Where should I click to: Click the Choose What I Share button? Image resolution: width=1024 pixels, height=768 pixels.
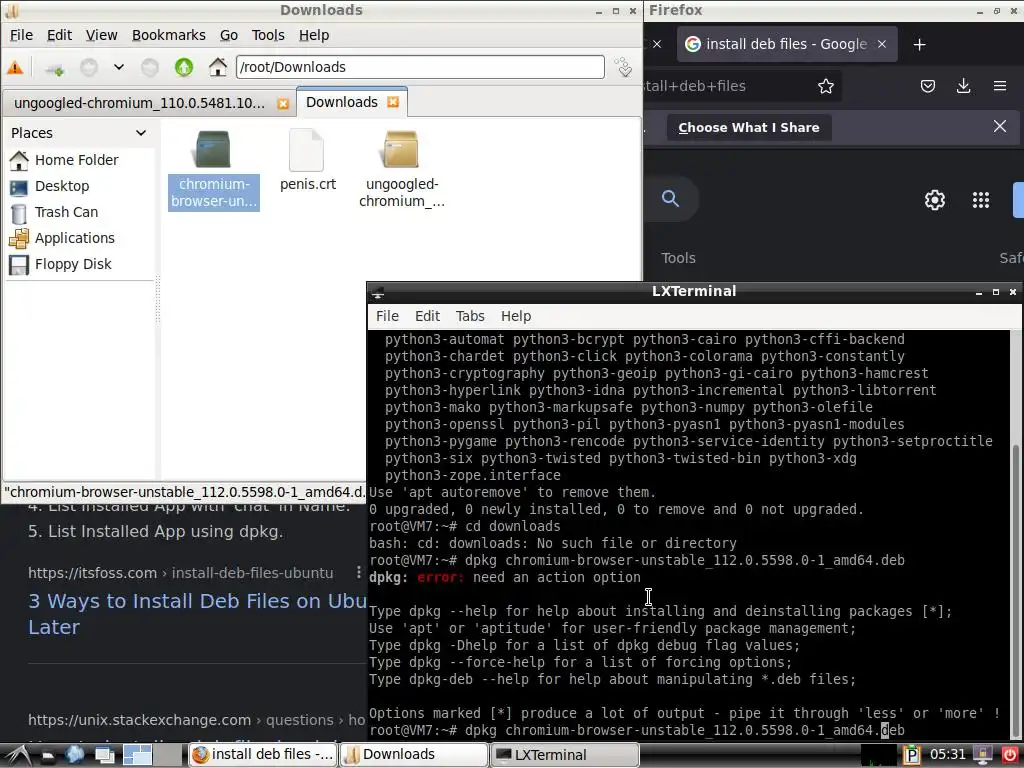(x=749, y=128)
